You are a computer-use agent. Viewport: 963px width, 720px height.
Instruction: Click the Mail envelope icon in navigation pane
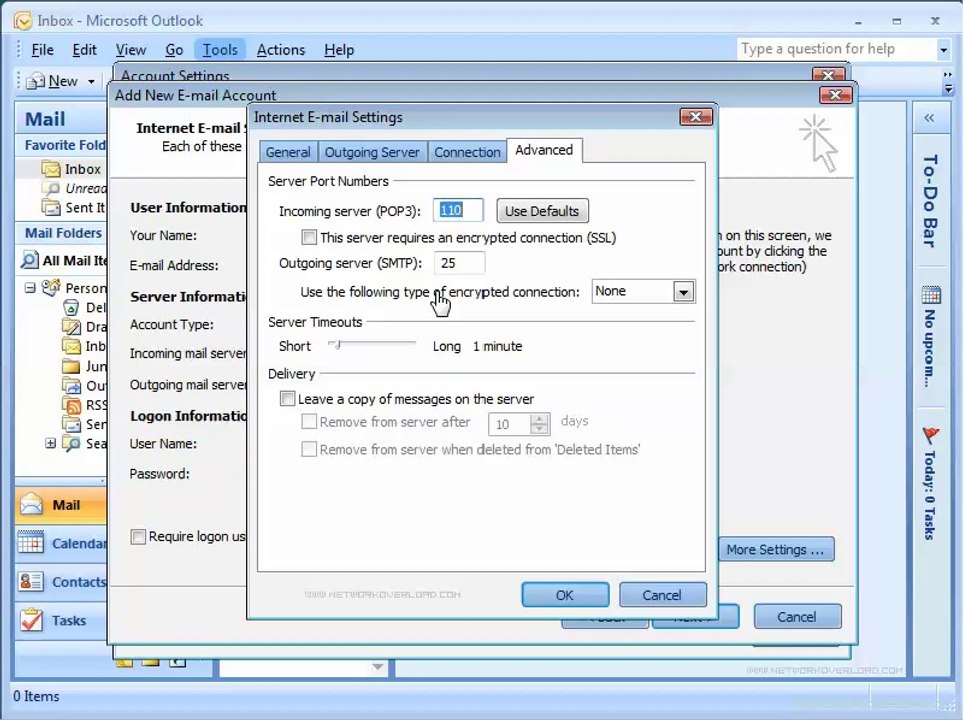coord(31,504)
